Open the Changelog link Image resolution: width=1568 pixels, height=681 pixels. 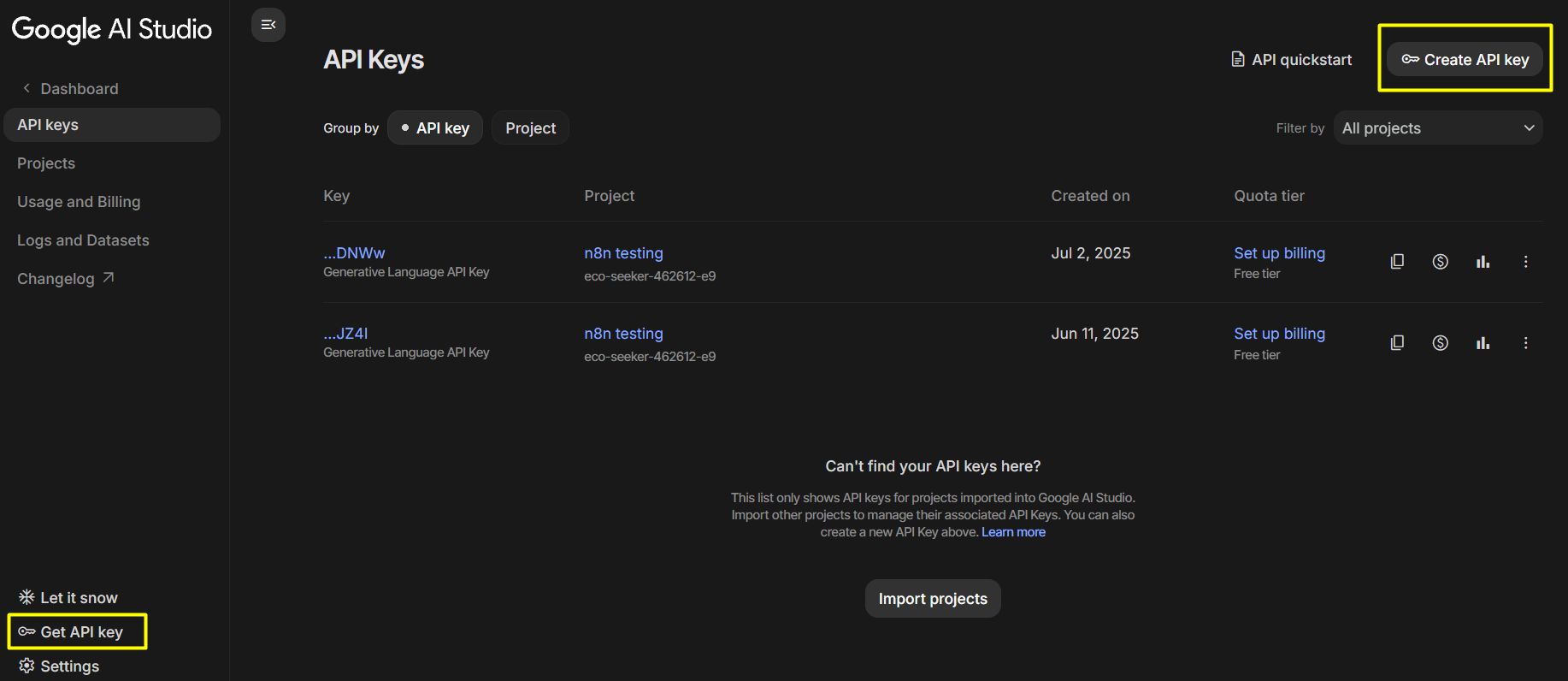(56, 279)
